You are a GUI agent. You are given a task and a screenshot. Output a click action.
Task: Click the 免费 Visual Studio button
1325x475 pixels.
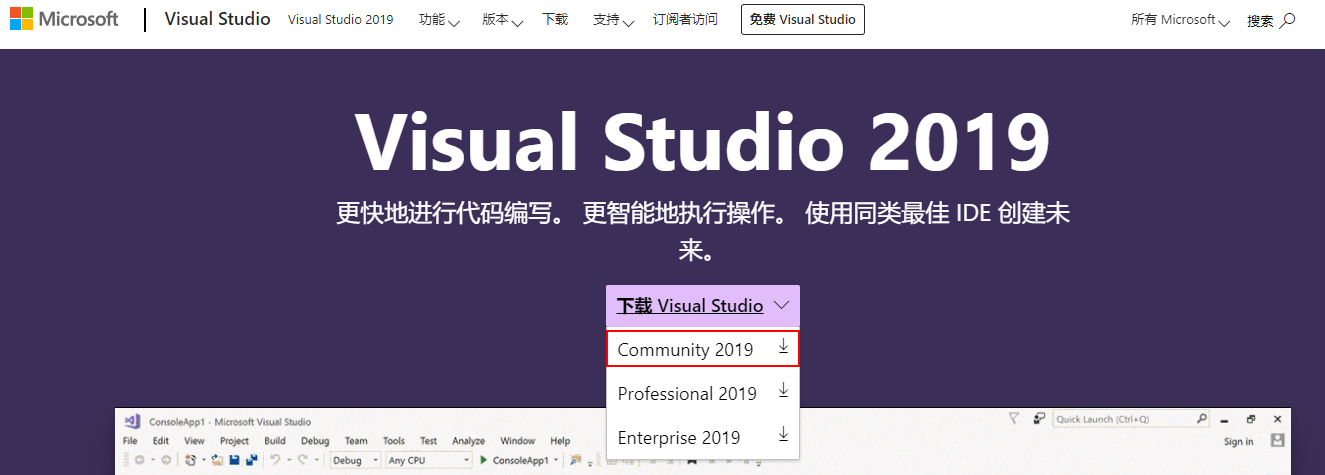(803, 19)
